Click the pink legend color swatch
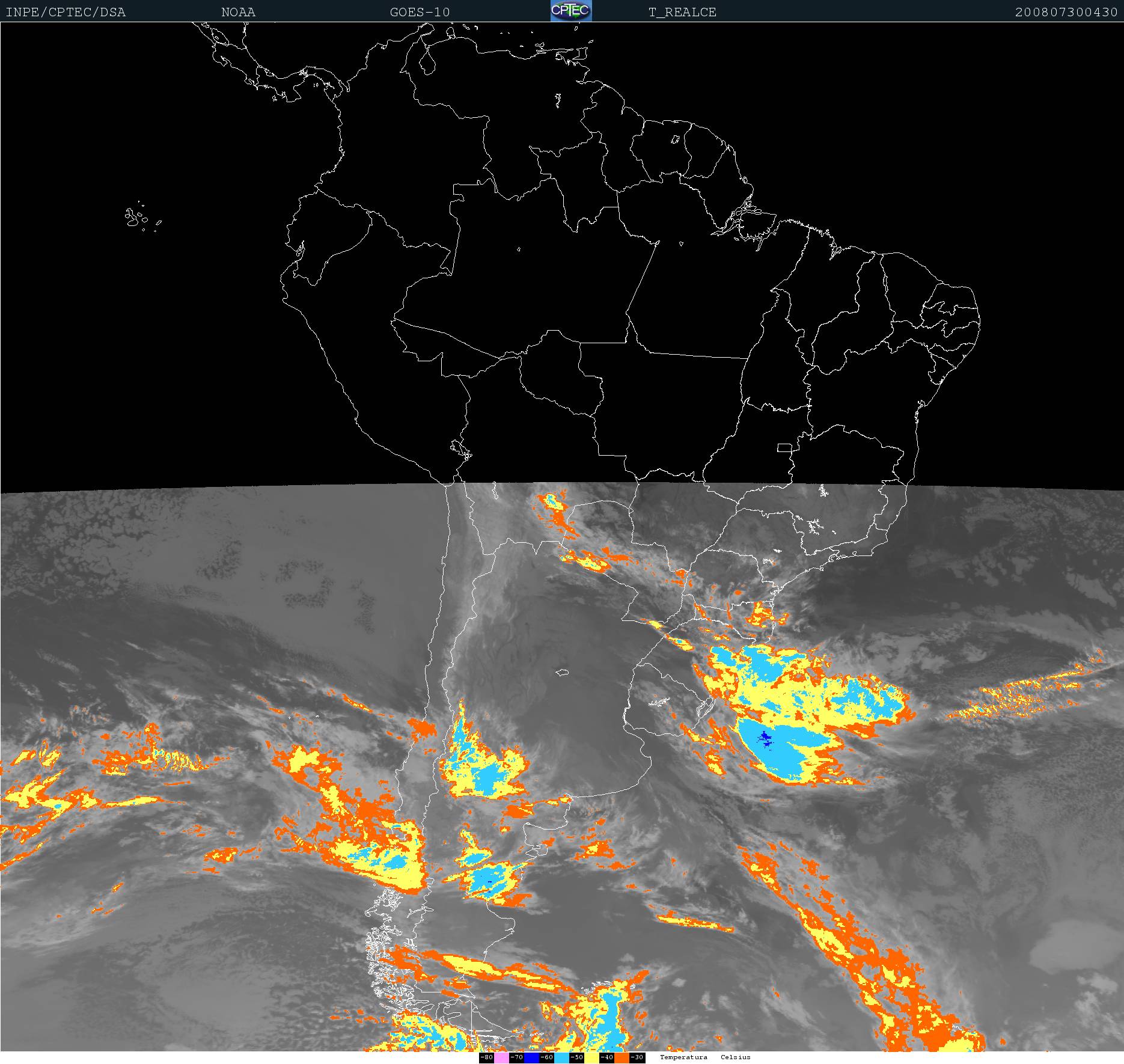 click(501, 1057)
